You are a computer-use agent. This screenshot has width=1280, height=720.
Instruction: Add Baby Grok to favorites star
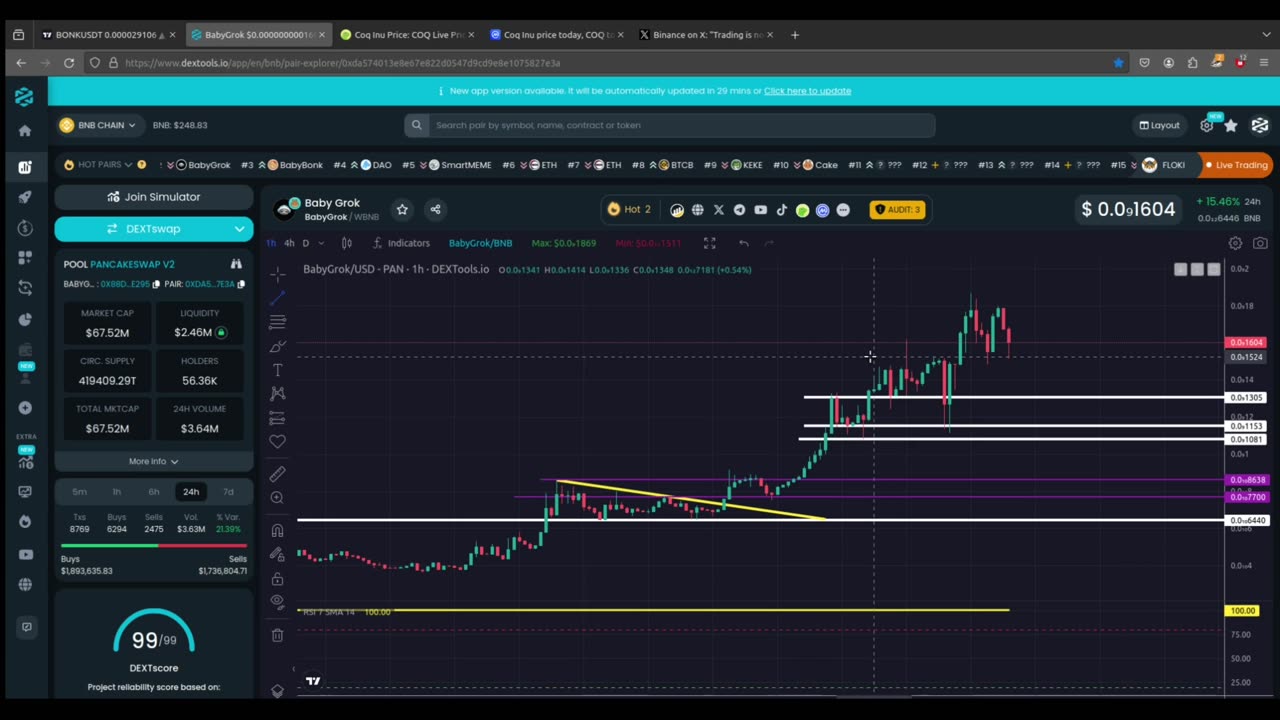coord(402,209)
